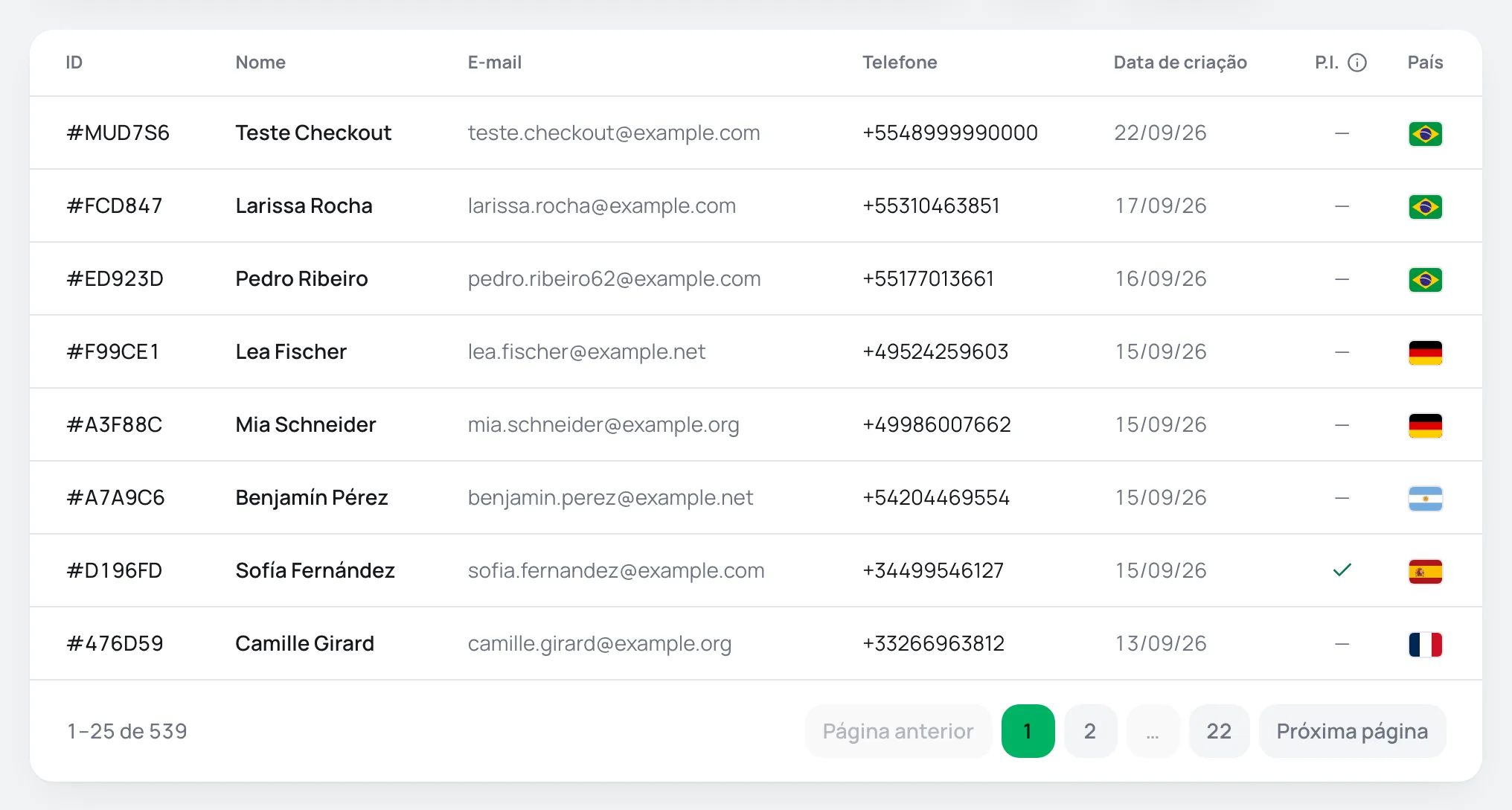The height and width of the screenshot is (810, 1512).
Task: Click Brazil flag in Teste Checkout row
Action: tap(1425, 134)
